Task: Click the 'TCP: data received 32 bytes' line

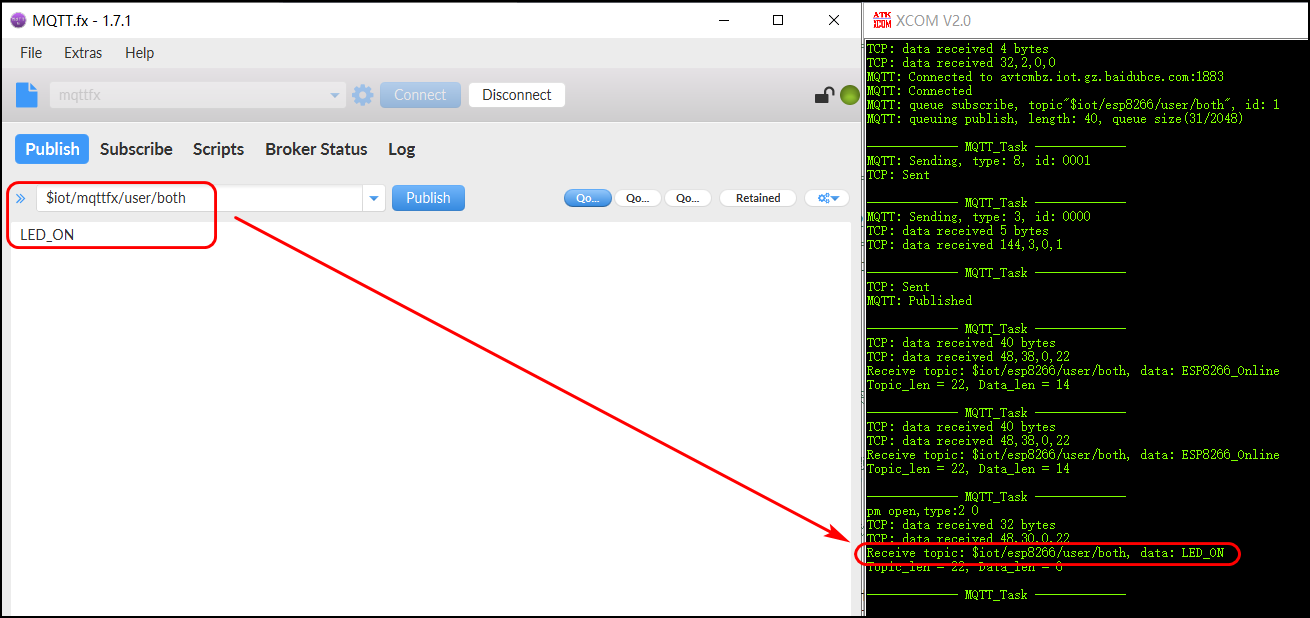Action: [x=961, y=525]
